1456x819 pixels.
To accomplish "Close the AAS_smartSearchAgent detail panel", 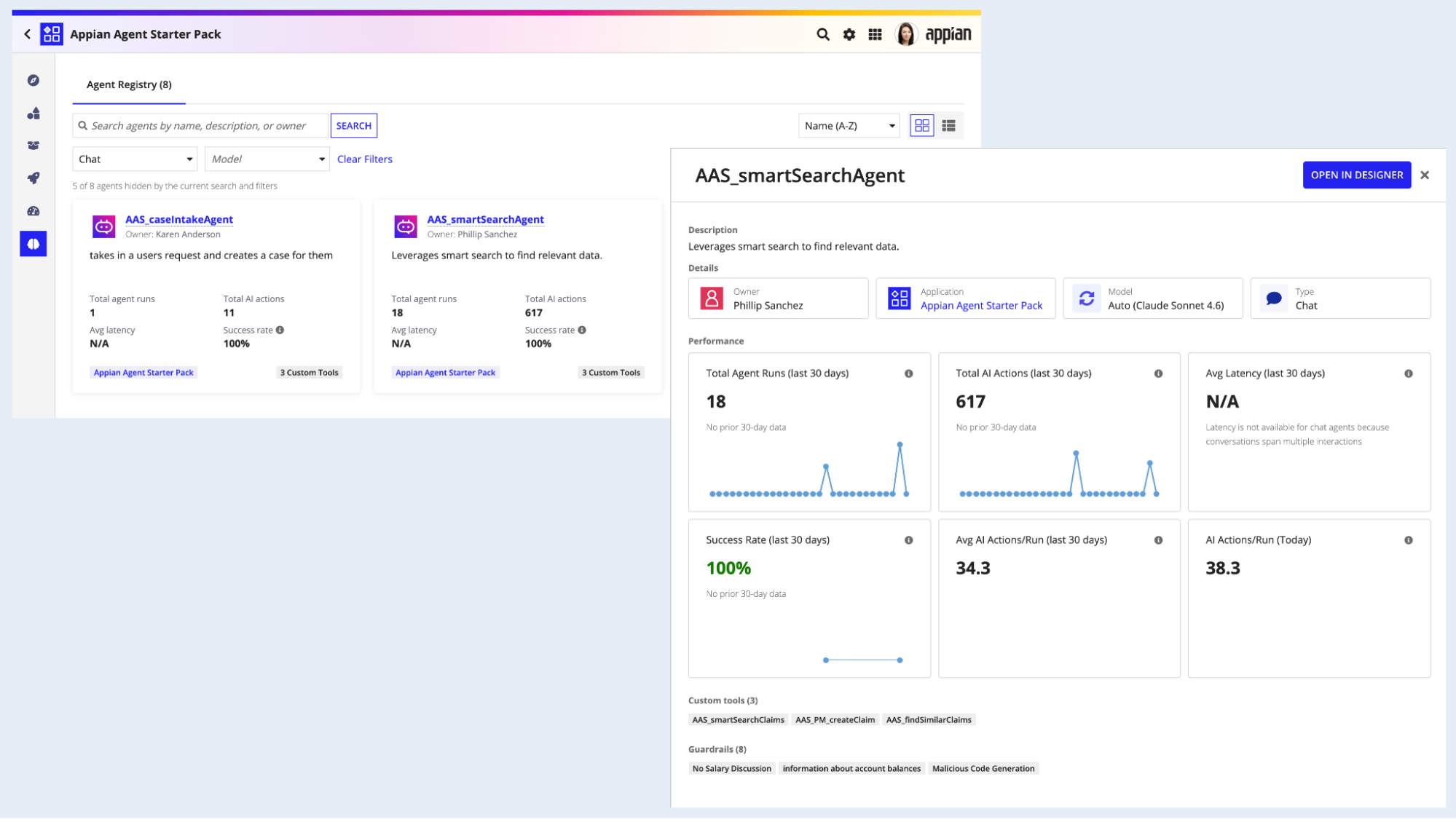I will (x=1425, y=175).
